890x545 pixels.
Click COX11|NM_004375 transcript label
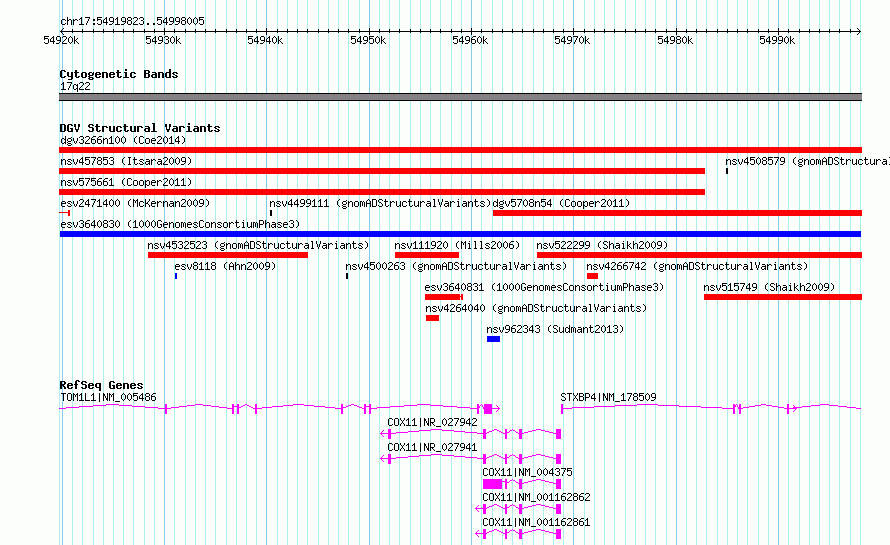[x=528, y=472]
